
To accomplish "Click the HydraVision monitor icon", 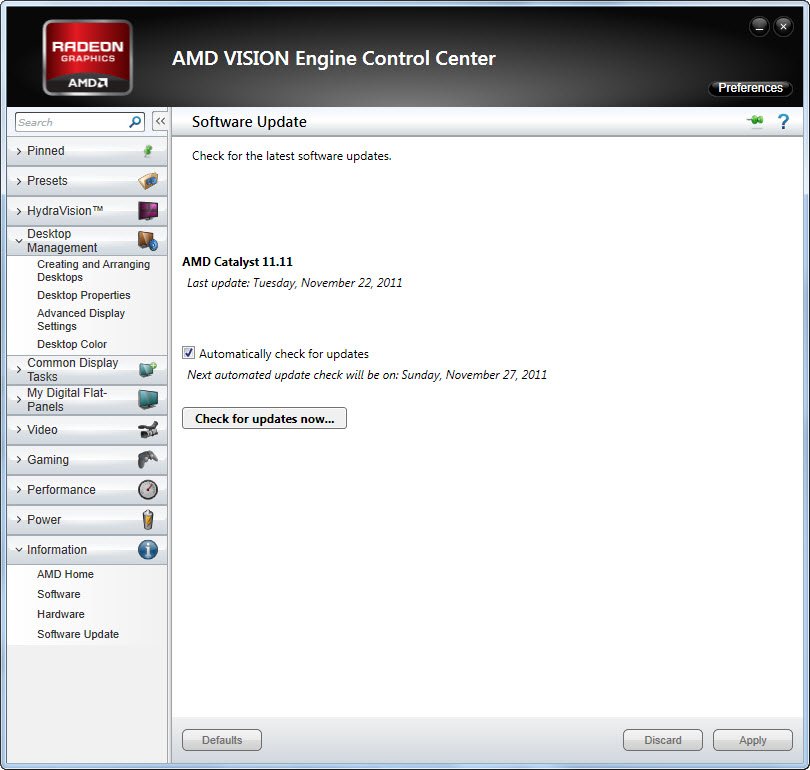I will tap(148, 211).
